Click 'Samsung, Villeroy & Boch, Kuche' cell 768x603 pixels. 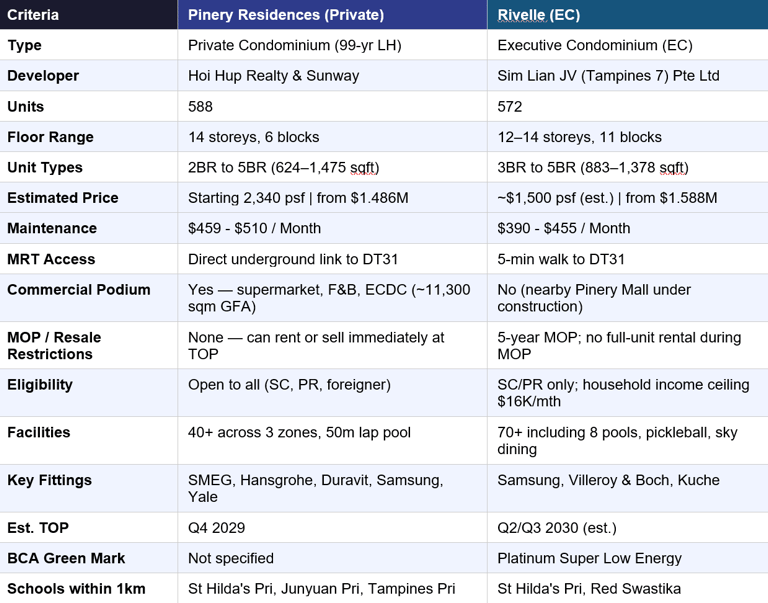coord(628,488)
